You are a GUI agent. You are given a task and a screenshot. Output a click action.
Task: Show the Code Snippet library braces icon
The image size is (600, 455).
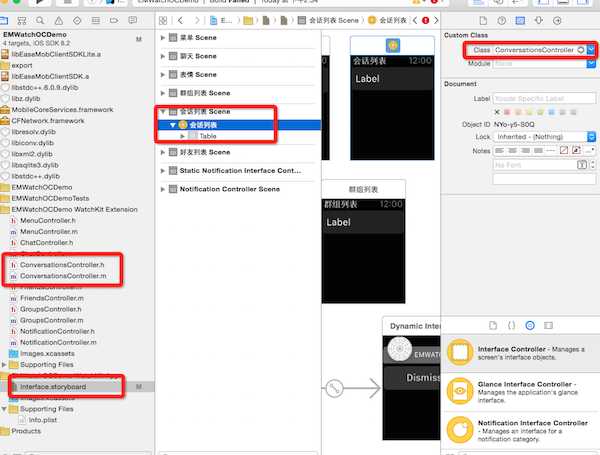(x=511, y=326)
